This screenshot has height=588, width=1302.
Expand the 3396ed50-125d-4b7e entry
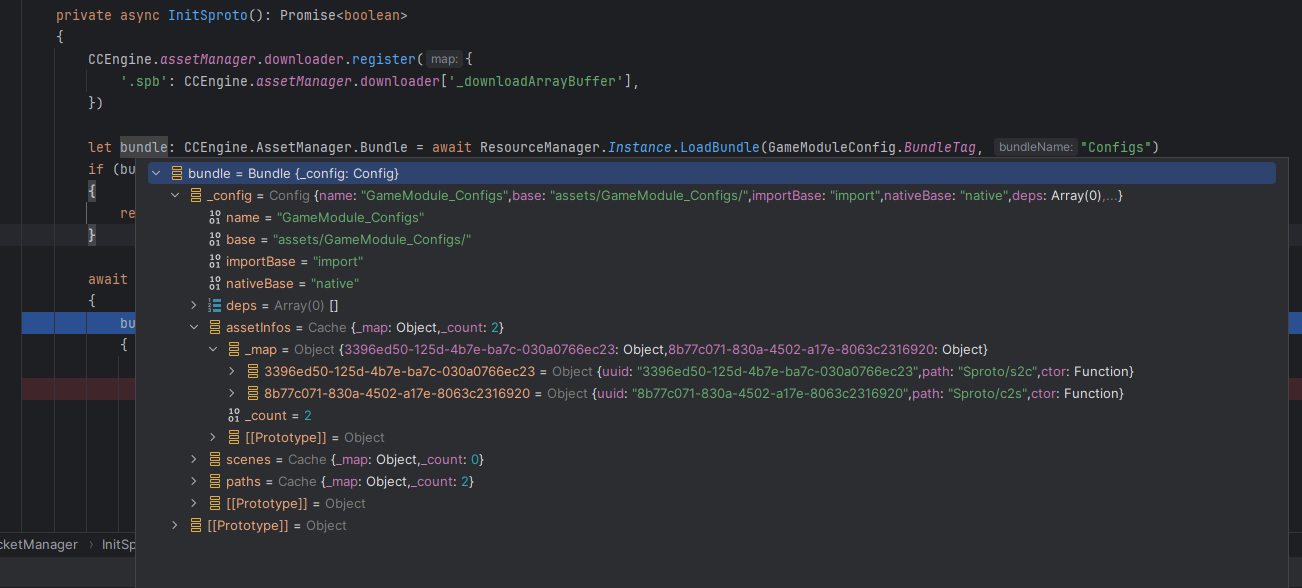coord(232,372)
